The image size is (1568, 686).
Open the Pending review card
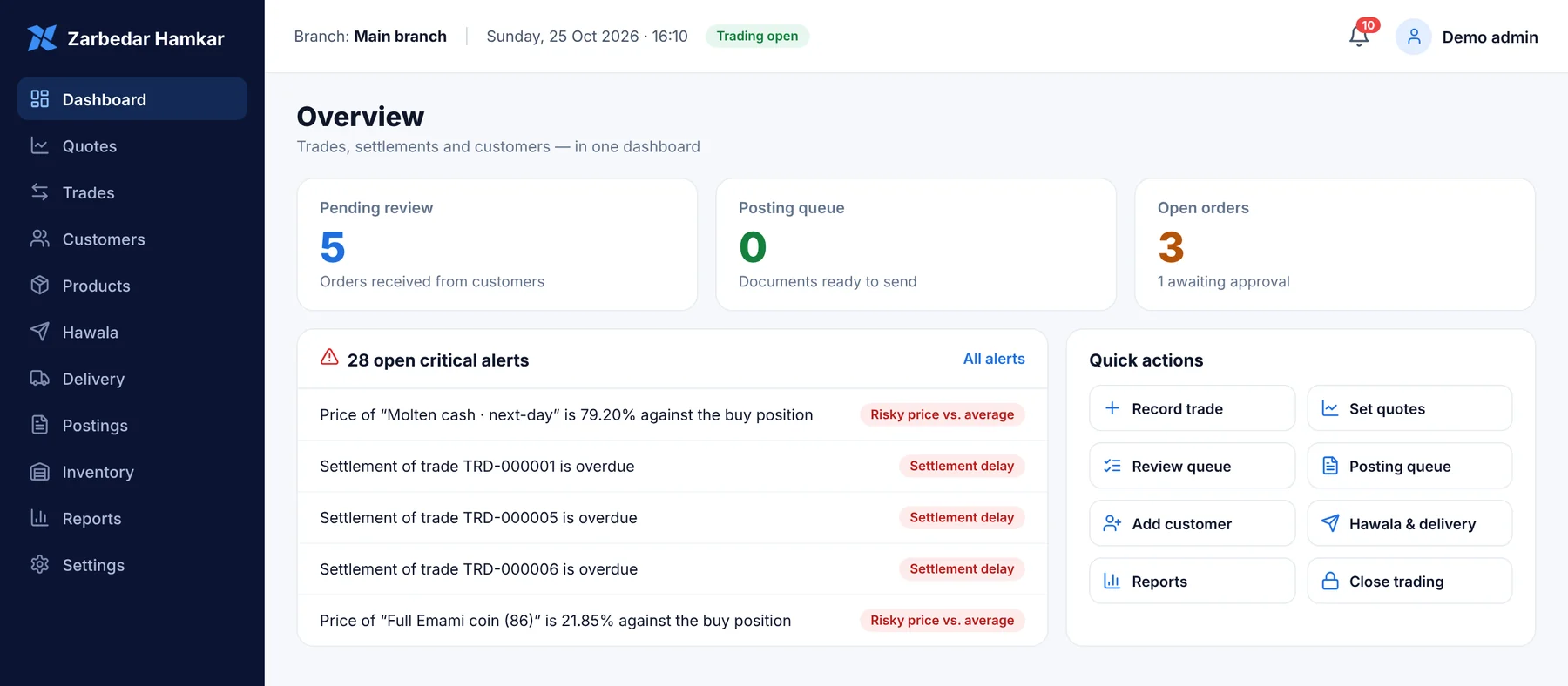[497, 245]
